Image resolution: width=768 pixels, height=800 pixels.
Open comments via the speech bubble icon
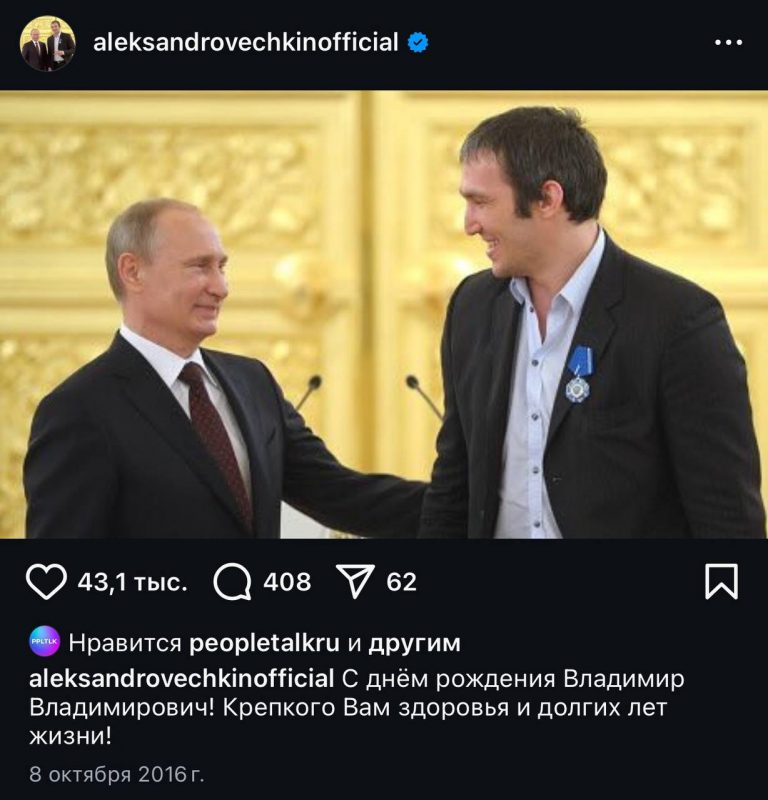tap(232, 582)
